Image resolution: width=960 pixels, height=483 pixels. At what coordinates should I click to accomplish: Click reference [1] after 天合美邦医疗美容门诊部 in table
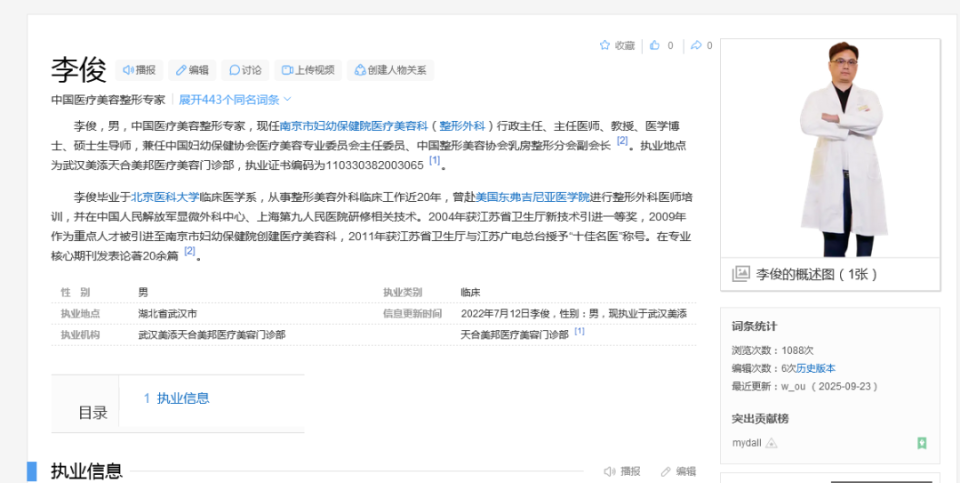click(x=579, y=331)
